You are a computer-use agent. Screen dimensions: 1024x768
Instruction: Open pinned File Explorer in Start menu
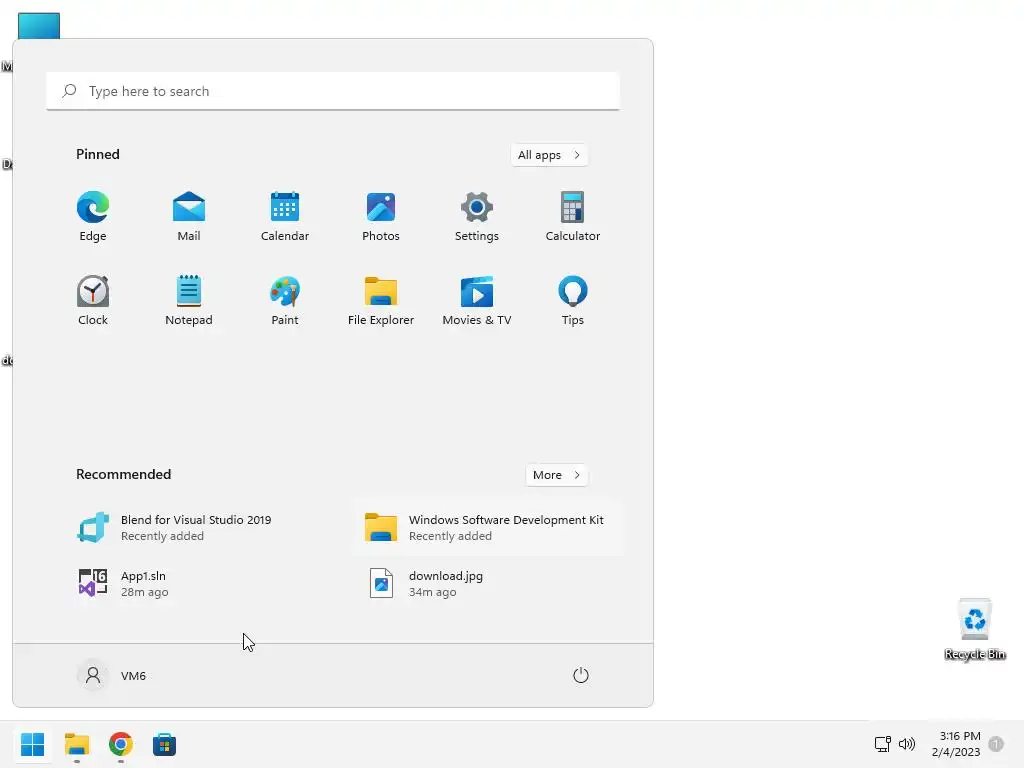tap(381, 300)
